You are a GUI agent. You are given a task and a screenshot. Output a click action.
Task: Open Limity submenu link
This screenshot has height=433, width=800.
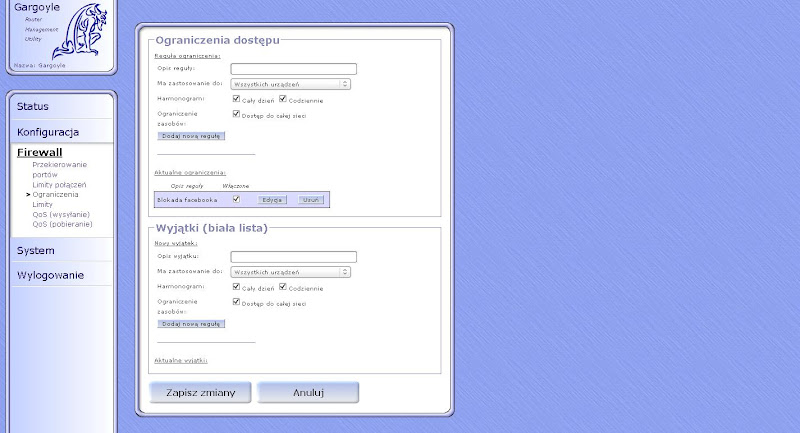[42, 205]
